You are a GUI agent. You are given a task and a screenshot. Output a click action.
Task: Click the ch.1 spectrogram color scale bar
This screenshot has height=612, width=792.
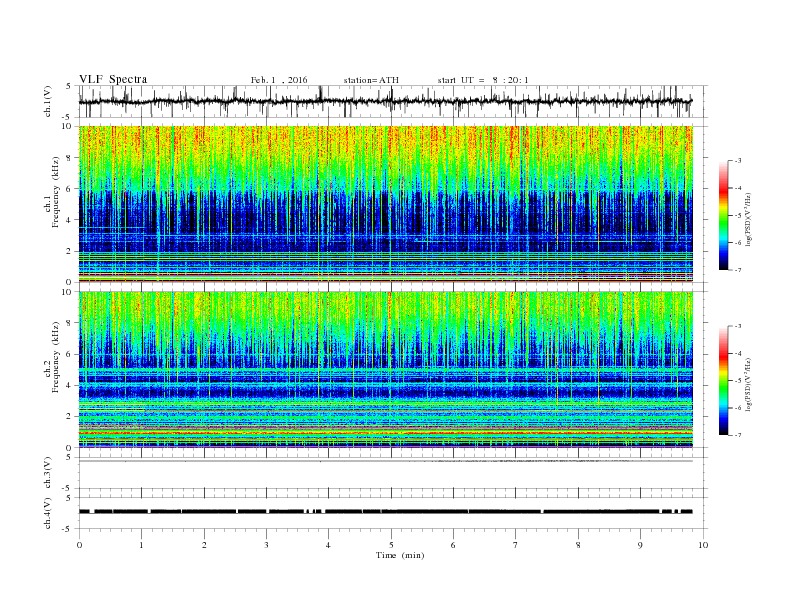pos(723,215)
